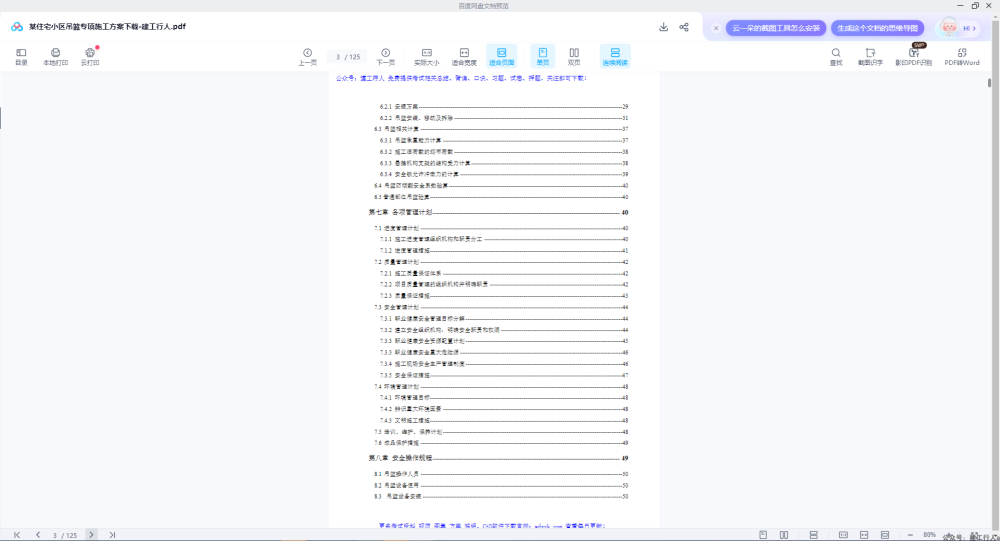Open the Hi assistant avatar
This screenshot has height=541, width=1000.
coord(958,27)
